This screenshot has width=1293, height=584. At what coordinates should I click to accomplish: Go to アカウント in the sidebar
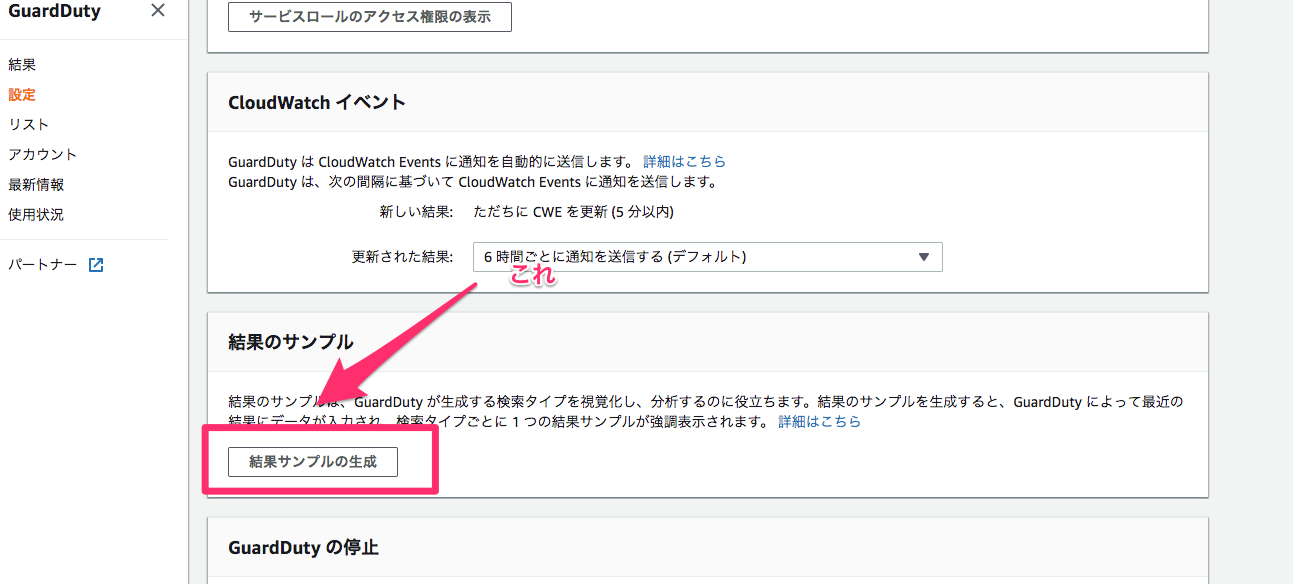click(43, 155)
